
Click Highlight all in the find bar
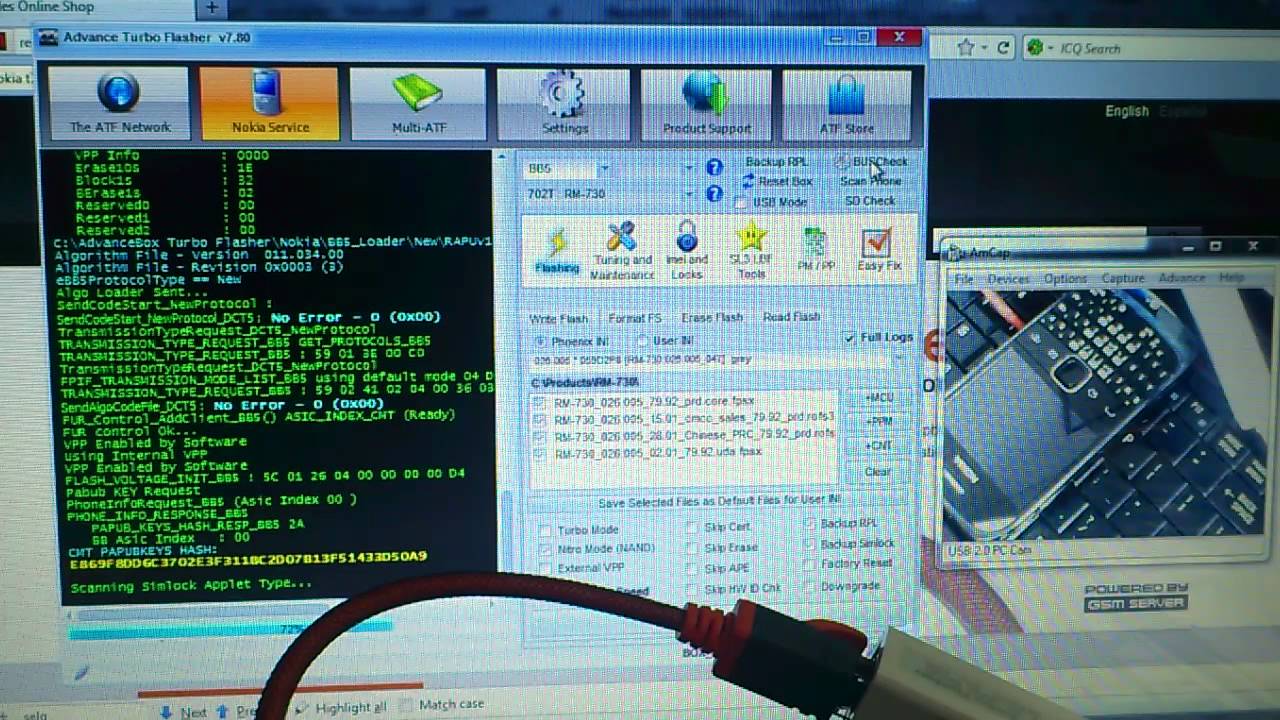point(341,708)
